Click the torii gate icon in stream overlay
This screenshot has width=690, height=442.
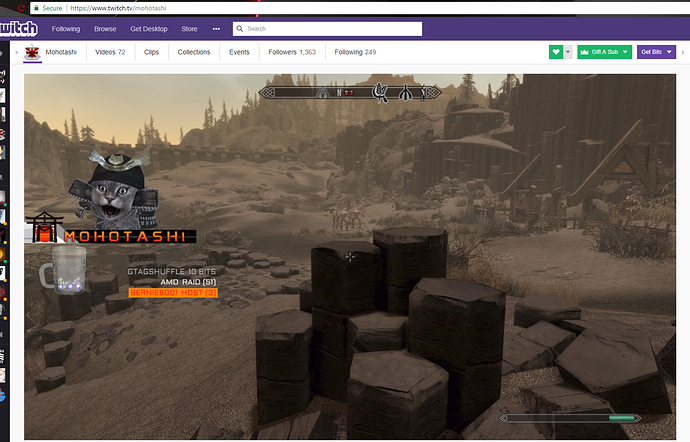(x=44, y=227)
